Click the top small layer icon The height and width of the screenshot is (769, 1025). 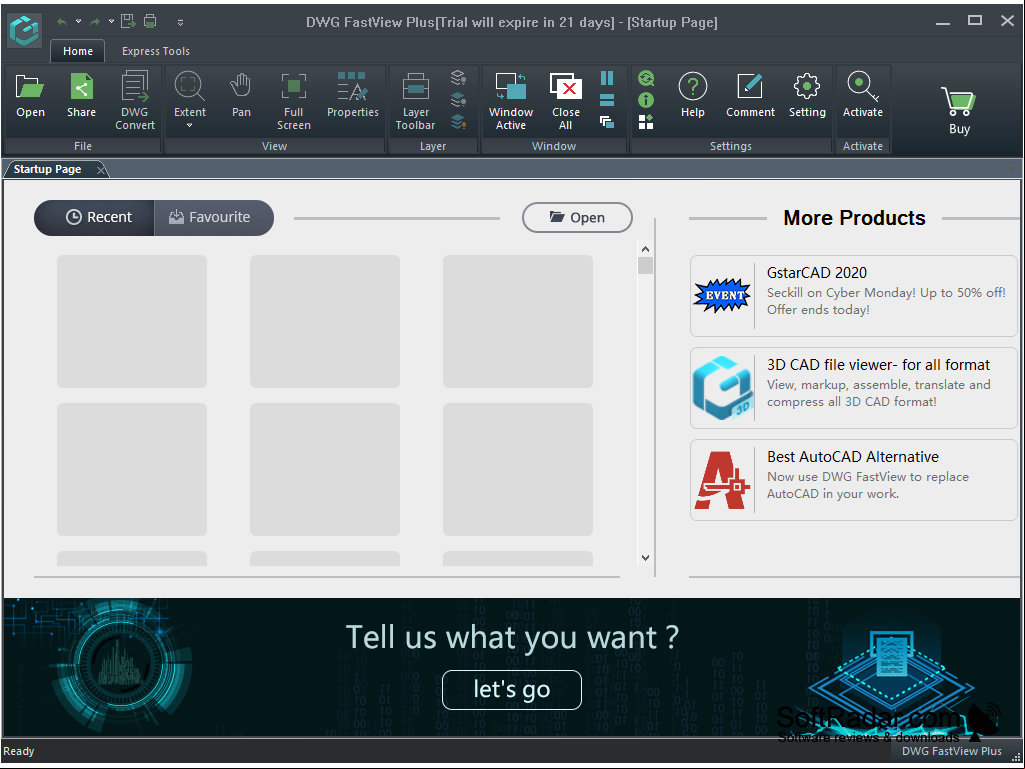pos(458,78)
